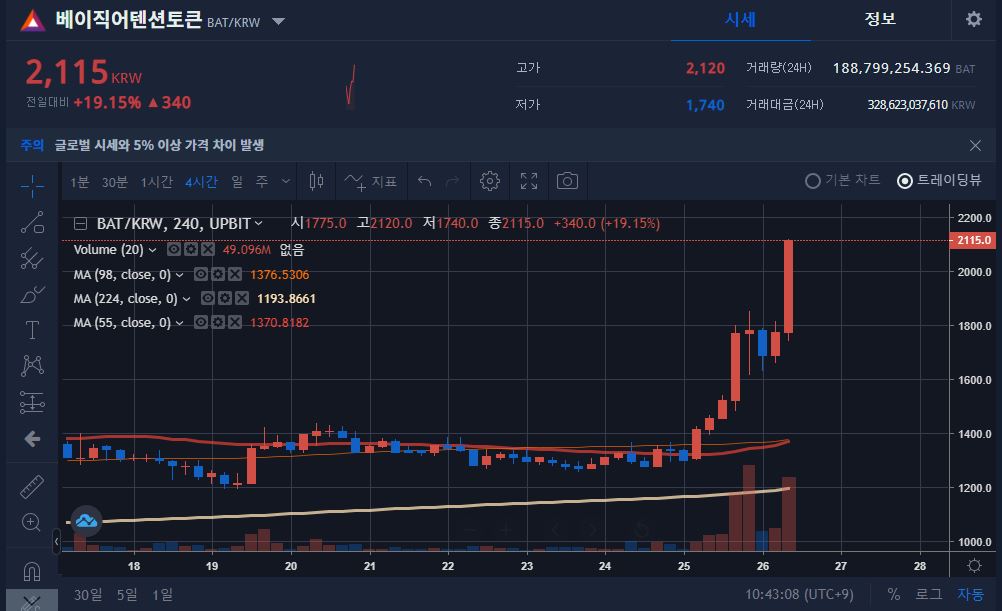Open the BAT/KRW market selector dropdown
Screen dimensions: 1002x611
[278, 21]
